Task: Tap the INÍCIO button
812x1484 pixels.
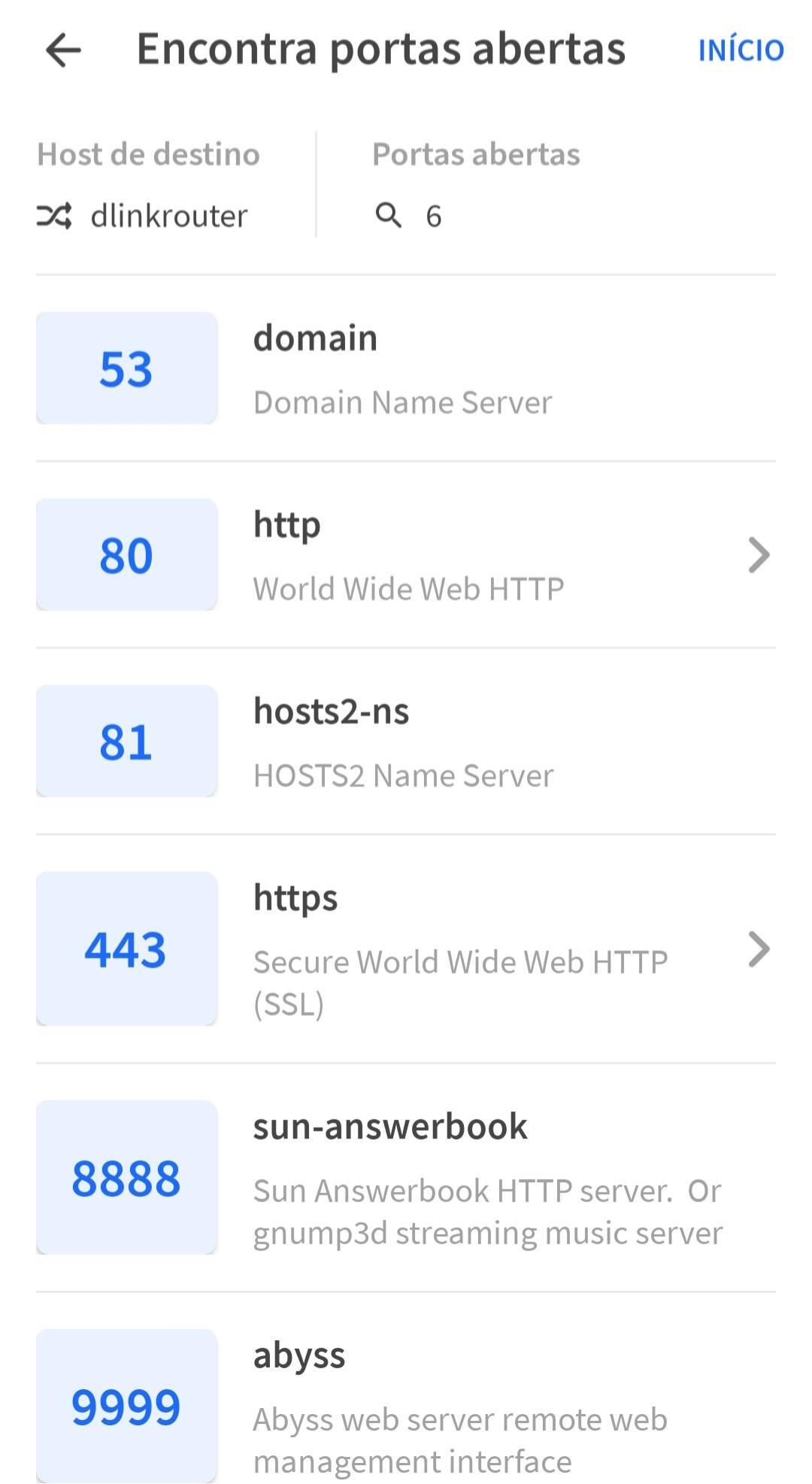Action: [x=741, y=50]
